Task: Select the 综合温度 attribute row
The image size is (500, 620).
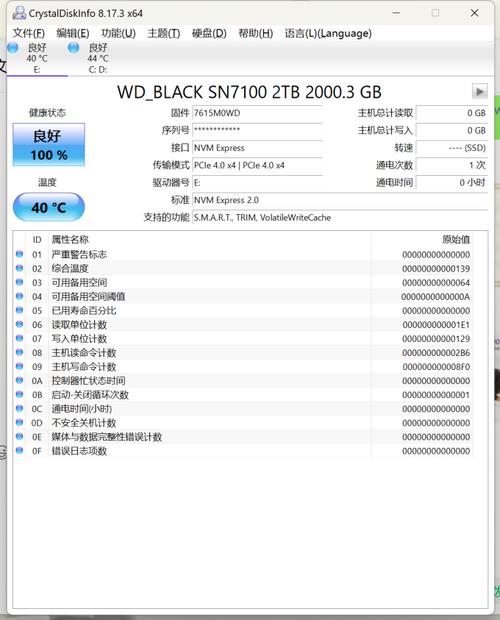Action: pyautogui.click(x=243, y=268)
